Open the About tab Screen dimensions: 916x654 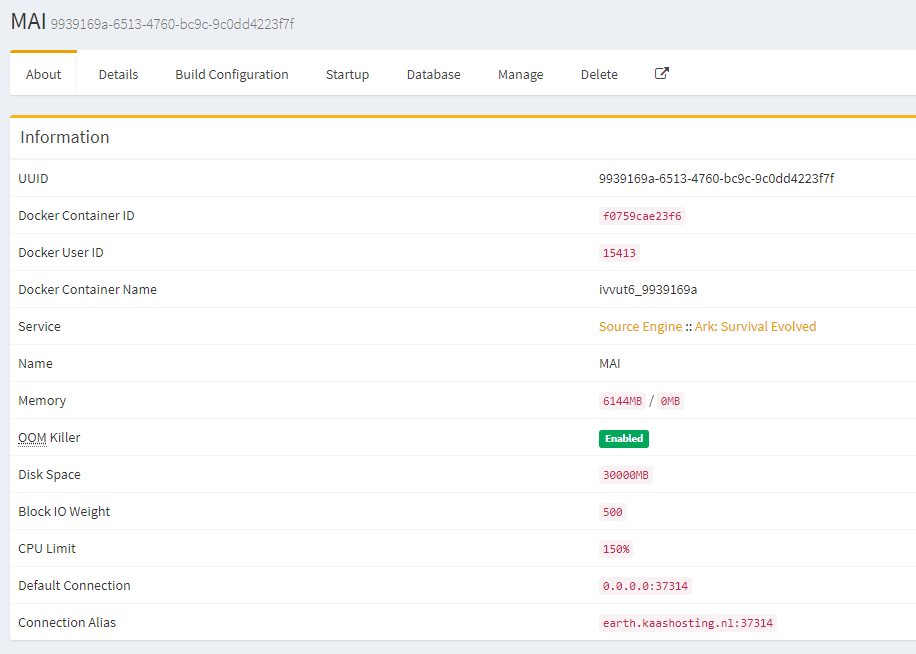point(44,74)
